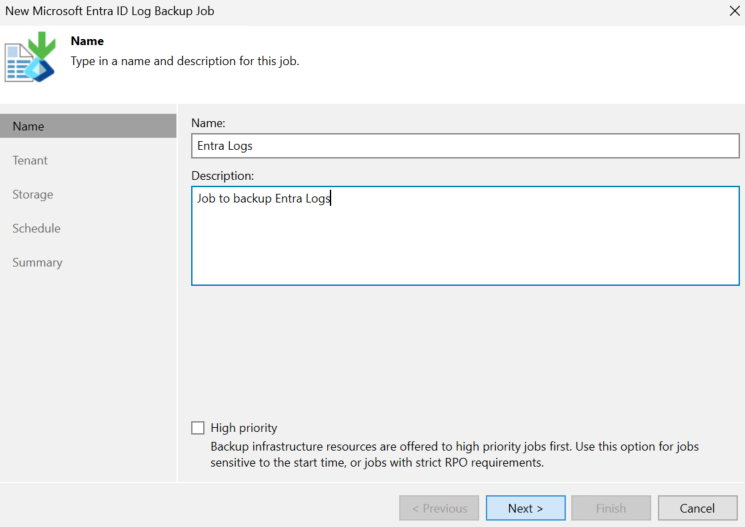Image resolution: width=745 pixels, height=527 pixels.
Task: Click the 'Type in a name and description' subtitle
Action: [185, 61]
